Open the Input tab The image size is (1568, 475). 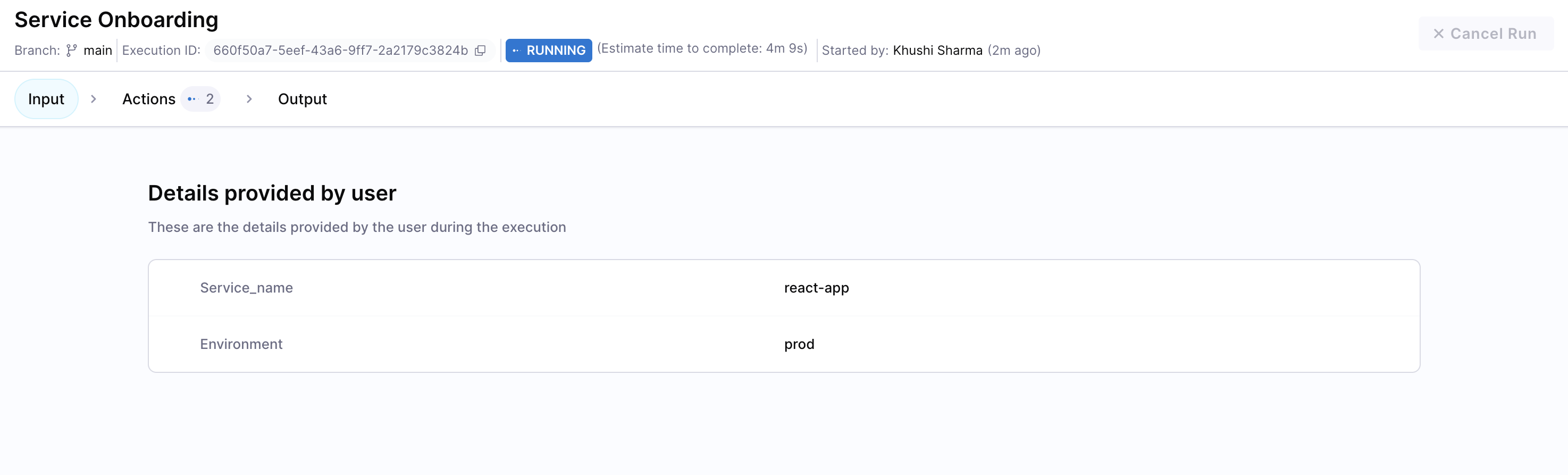46,99
